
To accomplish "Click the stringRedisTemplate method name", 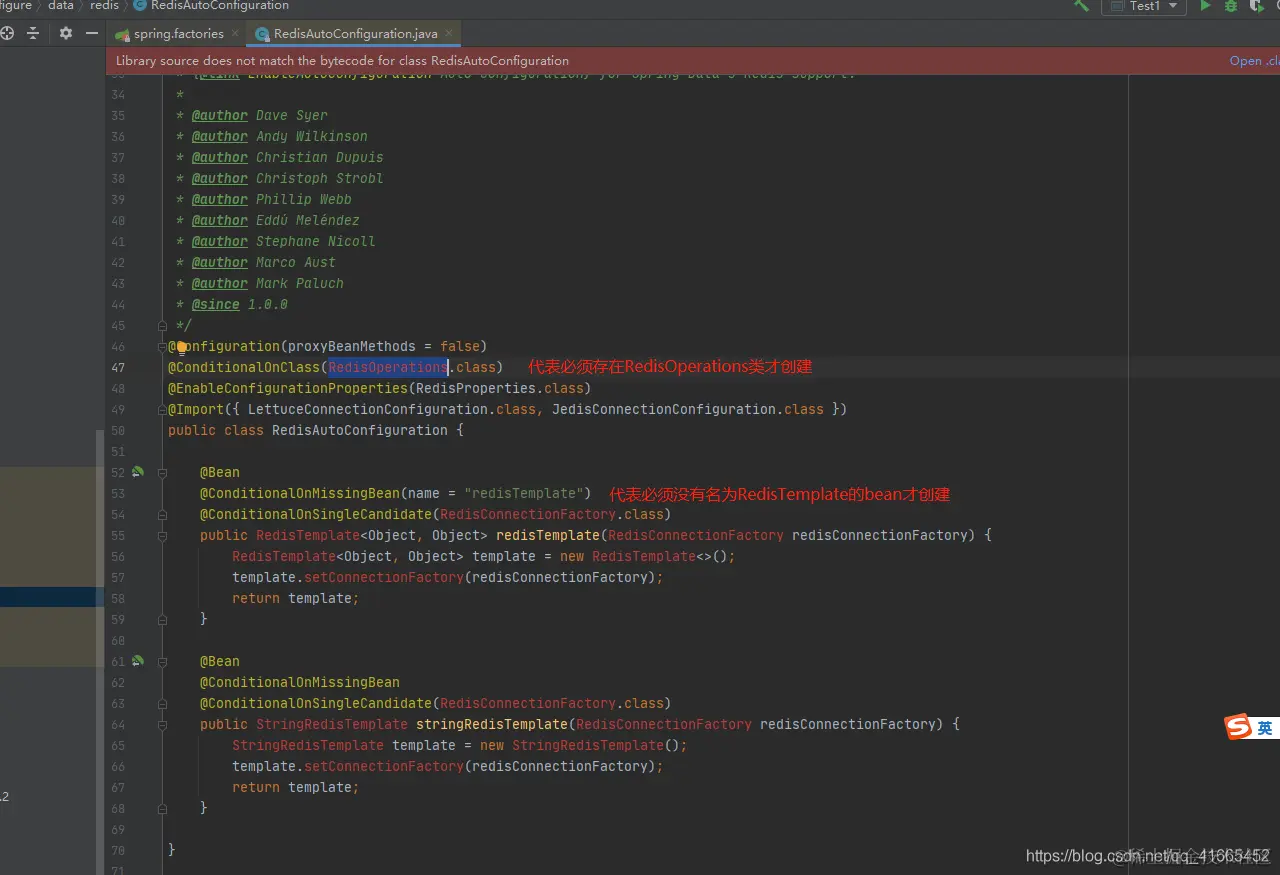I will 492,724.
